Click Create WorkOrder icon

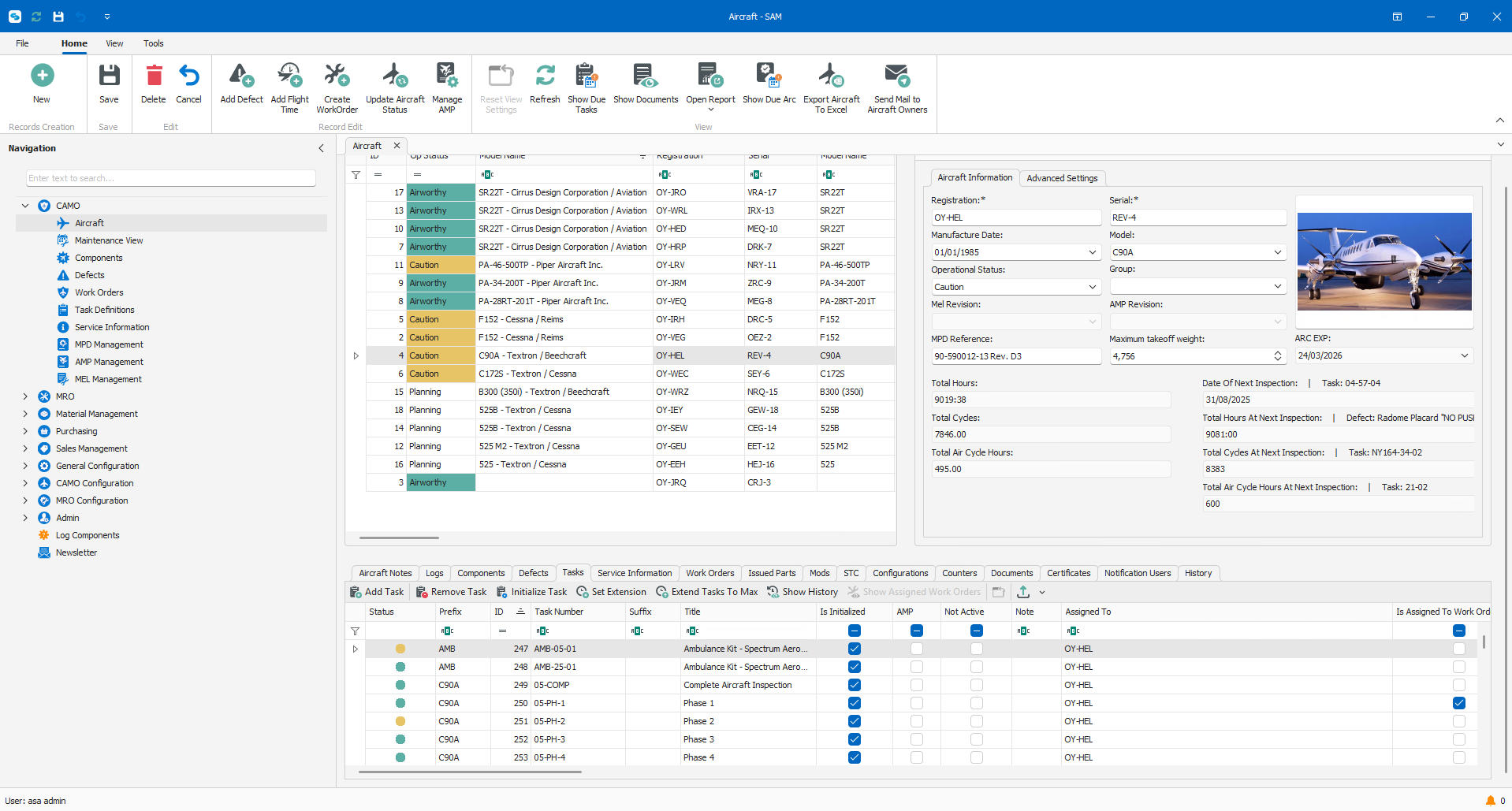pos(337,76)
